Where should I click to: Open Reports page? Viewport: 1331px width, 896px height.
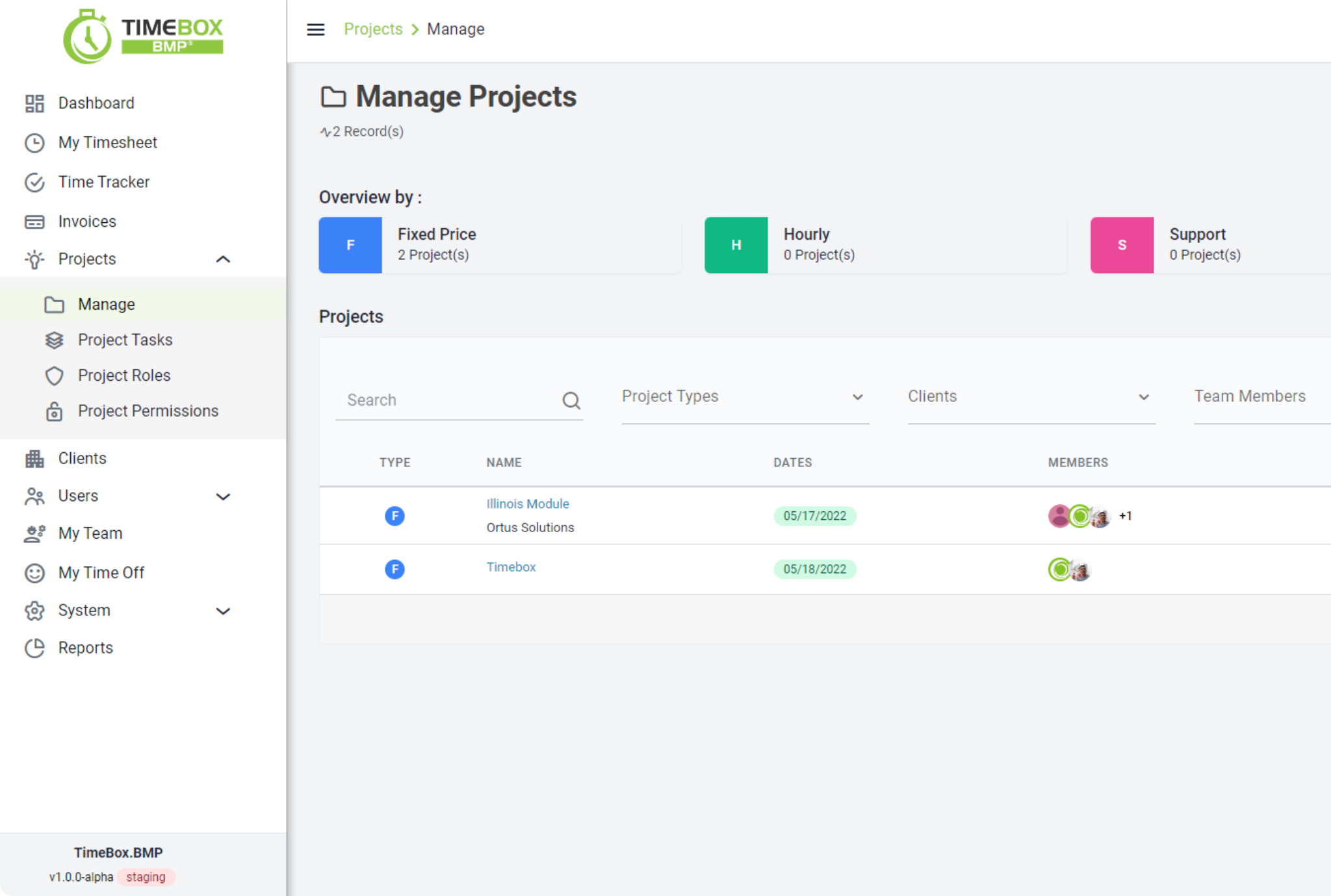pos(86,648)
